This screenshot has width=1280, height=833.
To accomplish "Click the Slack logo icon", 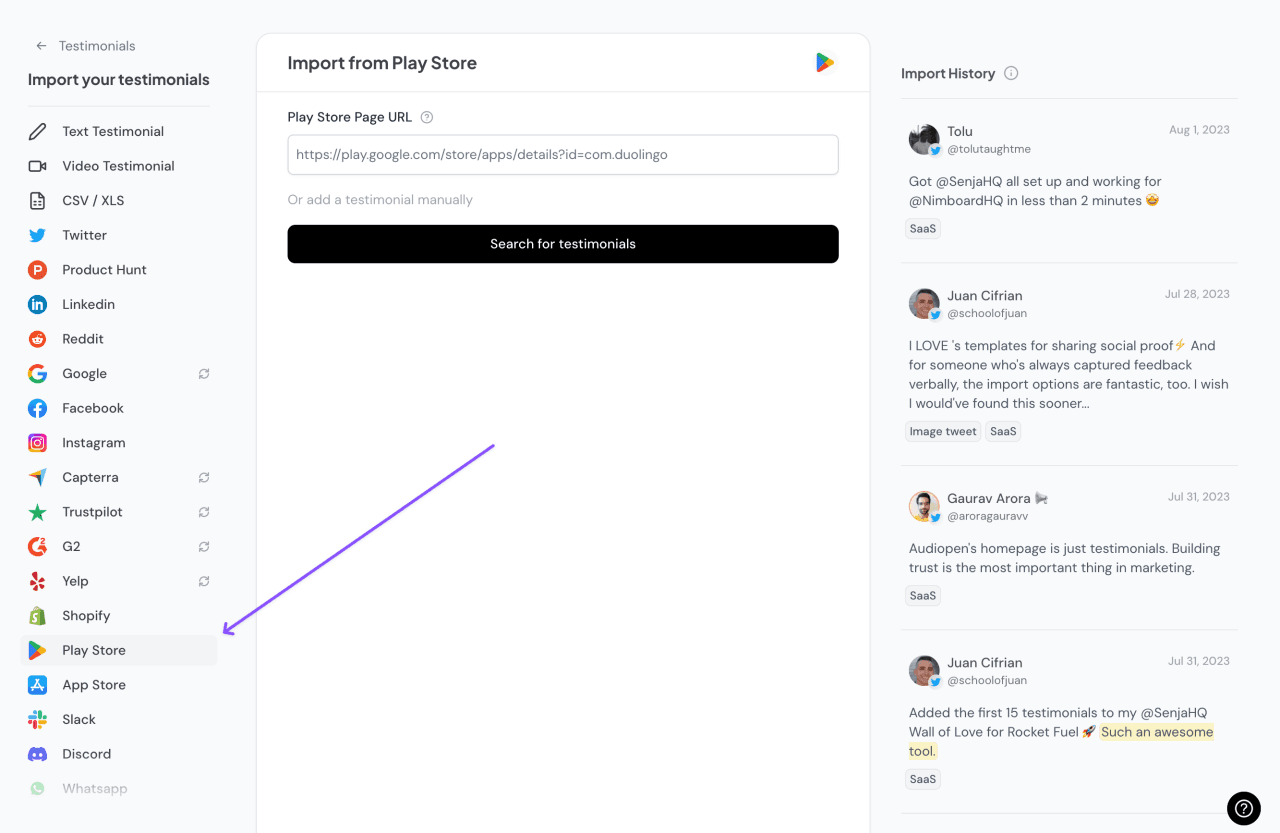I will (x=37, y=720).
